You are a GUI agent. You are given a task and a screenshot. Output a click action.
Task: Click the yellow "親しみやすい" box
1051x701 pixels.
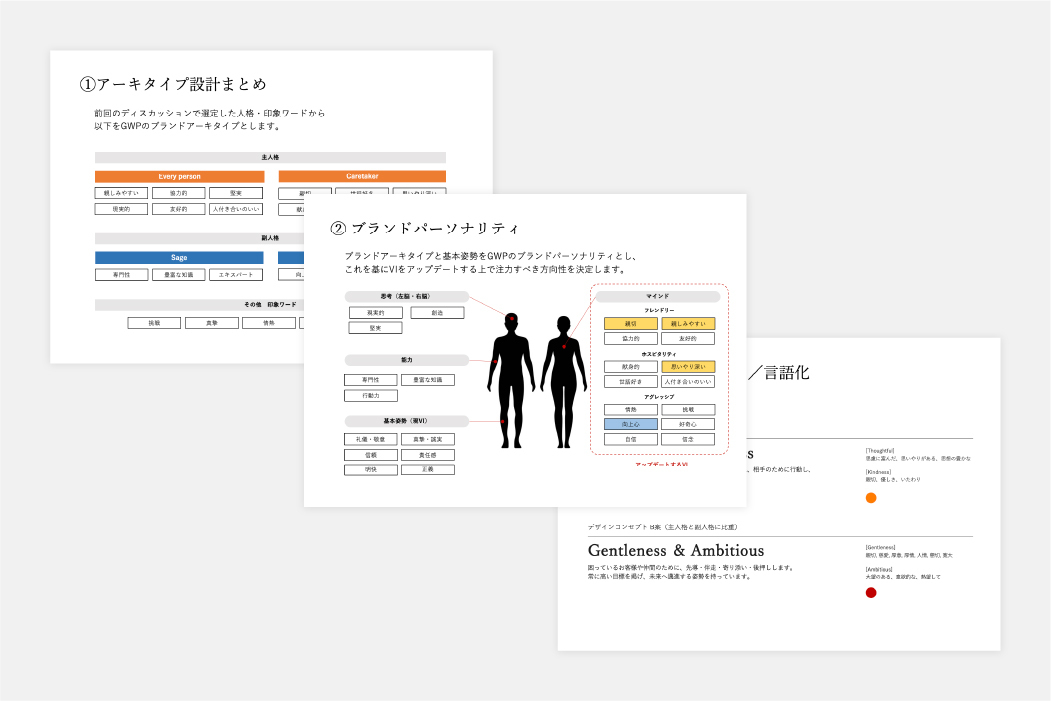click(x=688, y=324)
